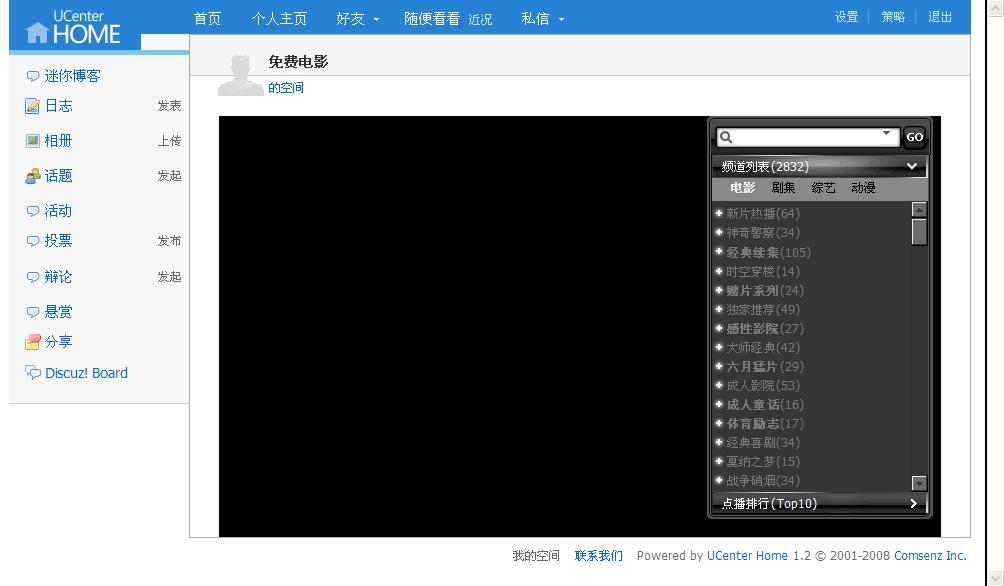Select 体育励志(17) channel
1004x586 pixels.
tap(765, 424)
